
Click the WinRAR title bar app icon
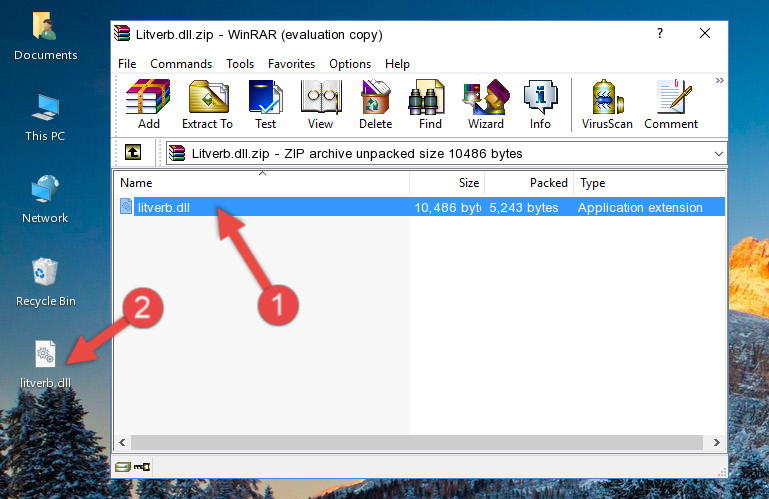(x=122, y=33)
